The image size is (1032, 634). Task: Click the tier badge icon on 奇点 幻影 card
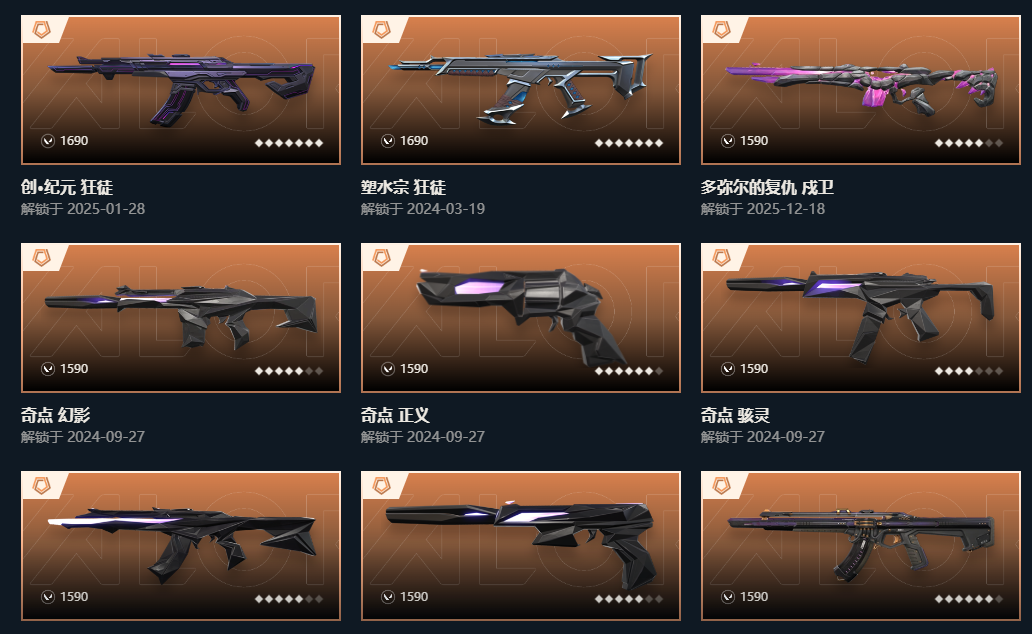[41, 257]
